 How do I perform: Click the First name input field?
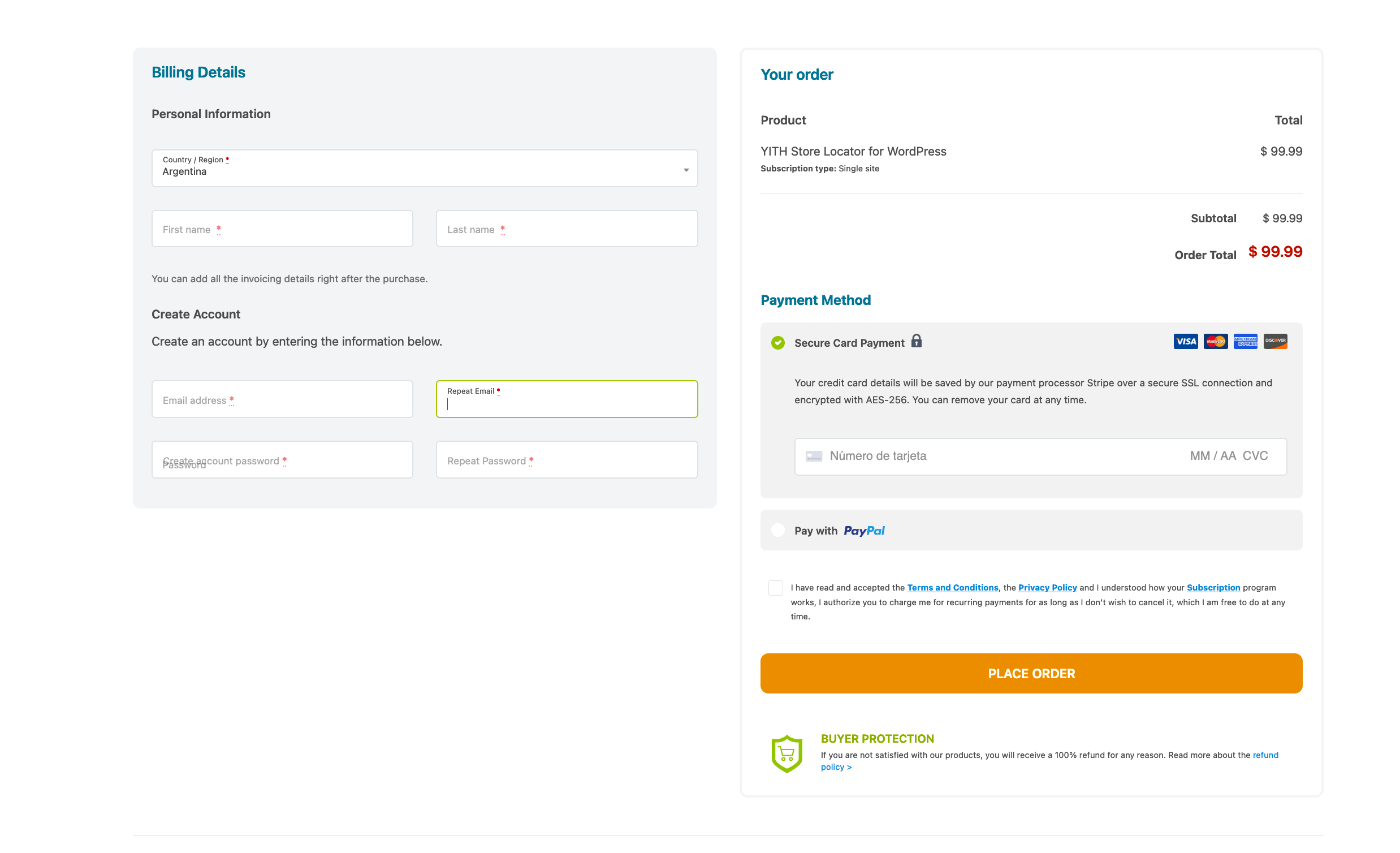[282, 229]
